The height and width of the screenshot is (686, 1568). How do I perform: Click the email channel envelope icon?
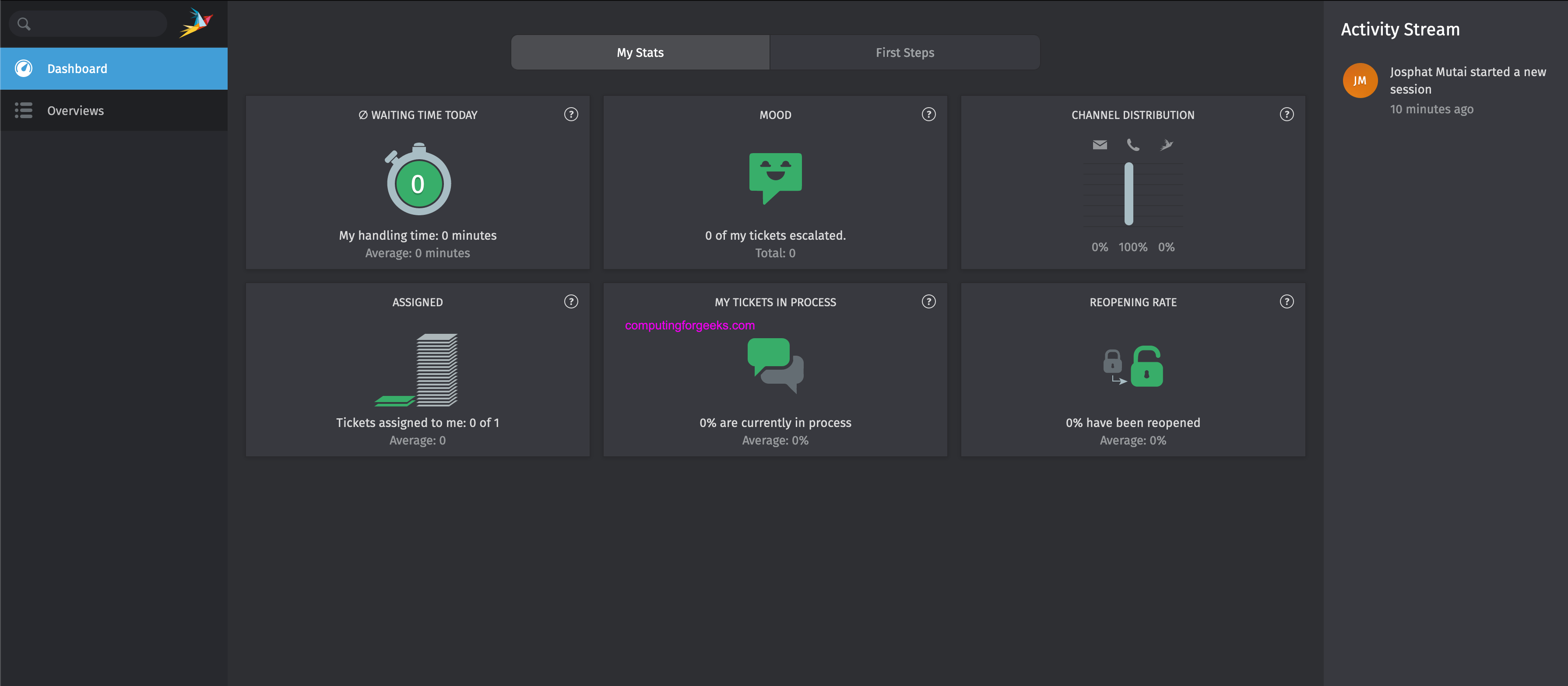(1099, 145)
